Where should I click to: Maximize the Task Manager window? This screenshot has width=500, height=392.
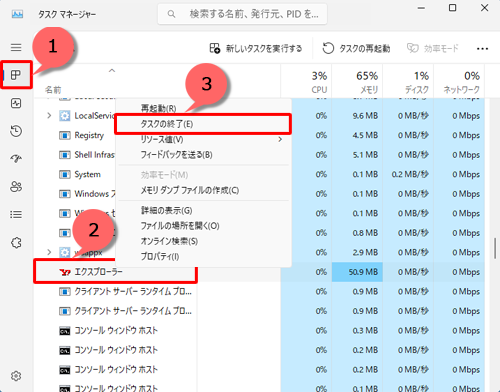coord(452,8)
